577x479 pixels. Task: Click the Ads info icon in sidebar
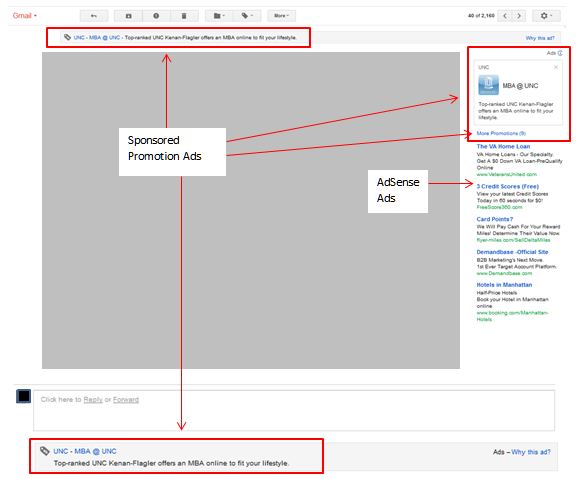(x=560, y=53)
